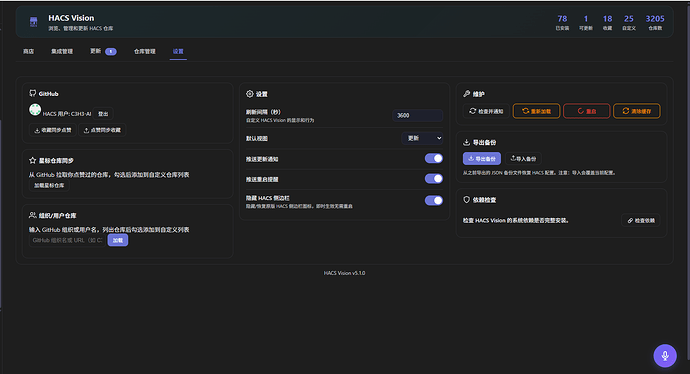Viewport: 690px width, 374px height.
Task: Click the 登出 logout button
Action: click(103, 114)
